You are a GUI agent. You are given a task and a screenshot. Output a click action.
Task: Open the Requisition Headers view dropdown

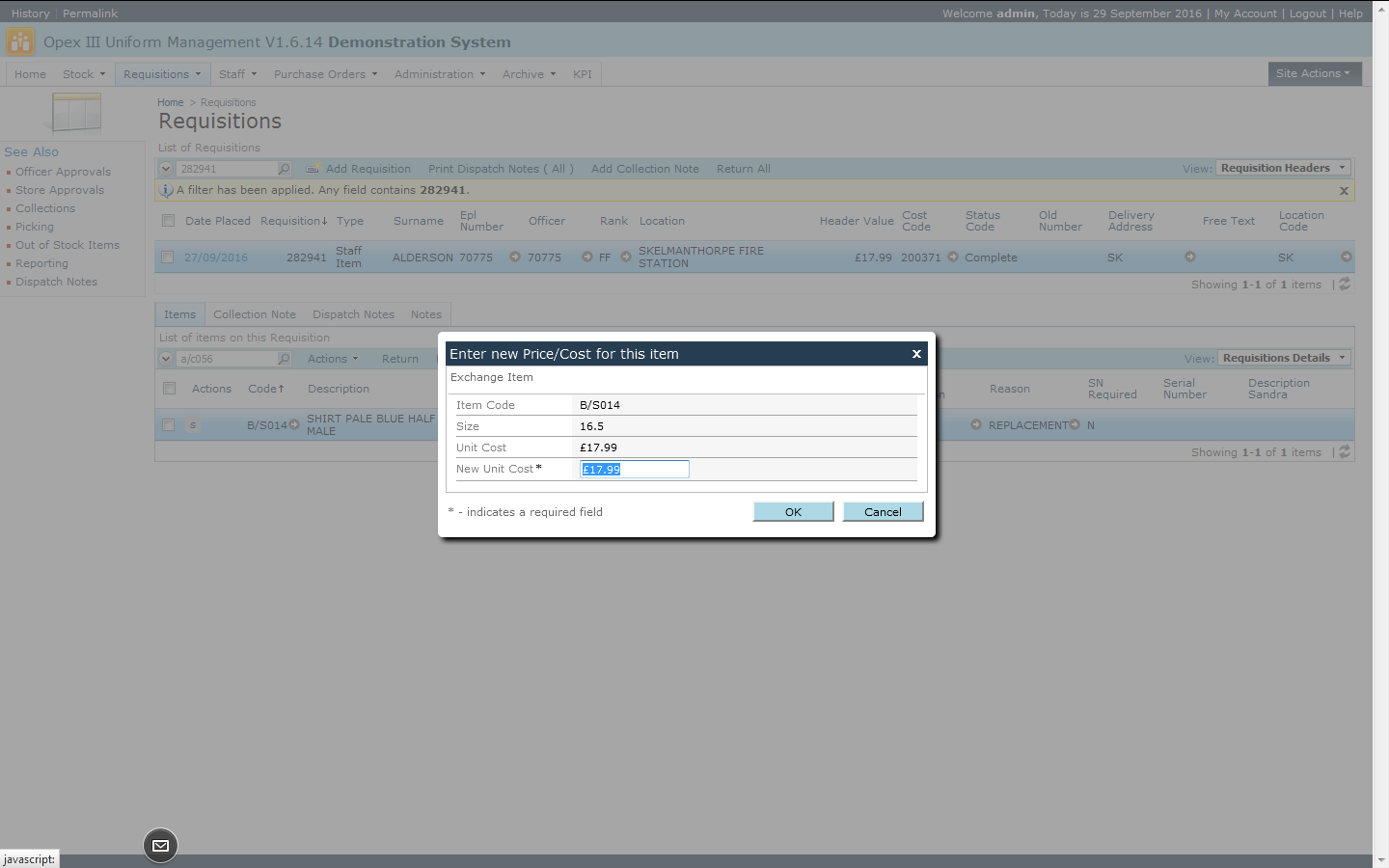click(x=1283, y=168)
